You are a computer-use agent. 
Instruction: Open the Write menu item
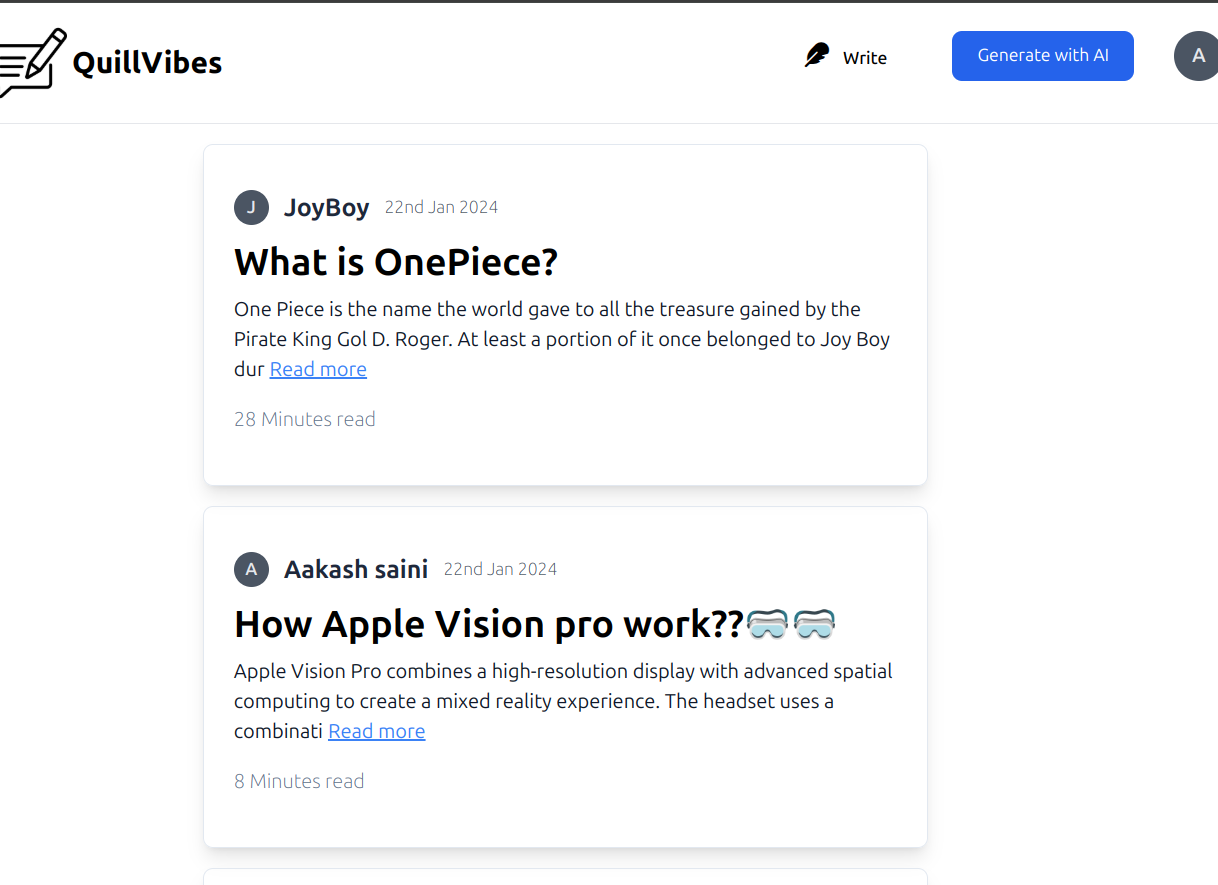coord(864,58)
